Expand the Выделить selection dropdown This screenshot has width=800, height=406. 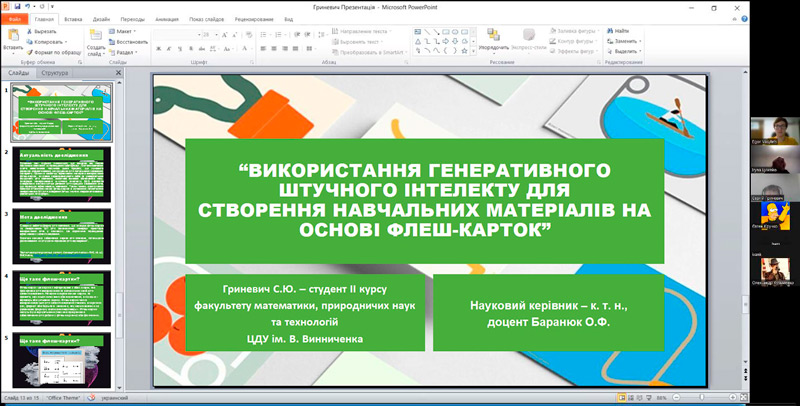point(625,51)
